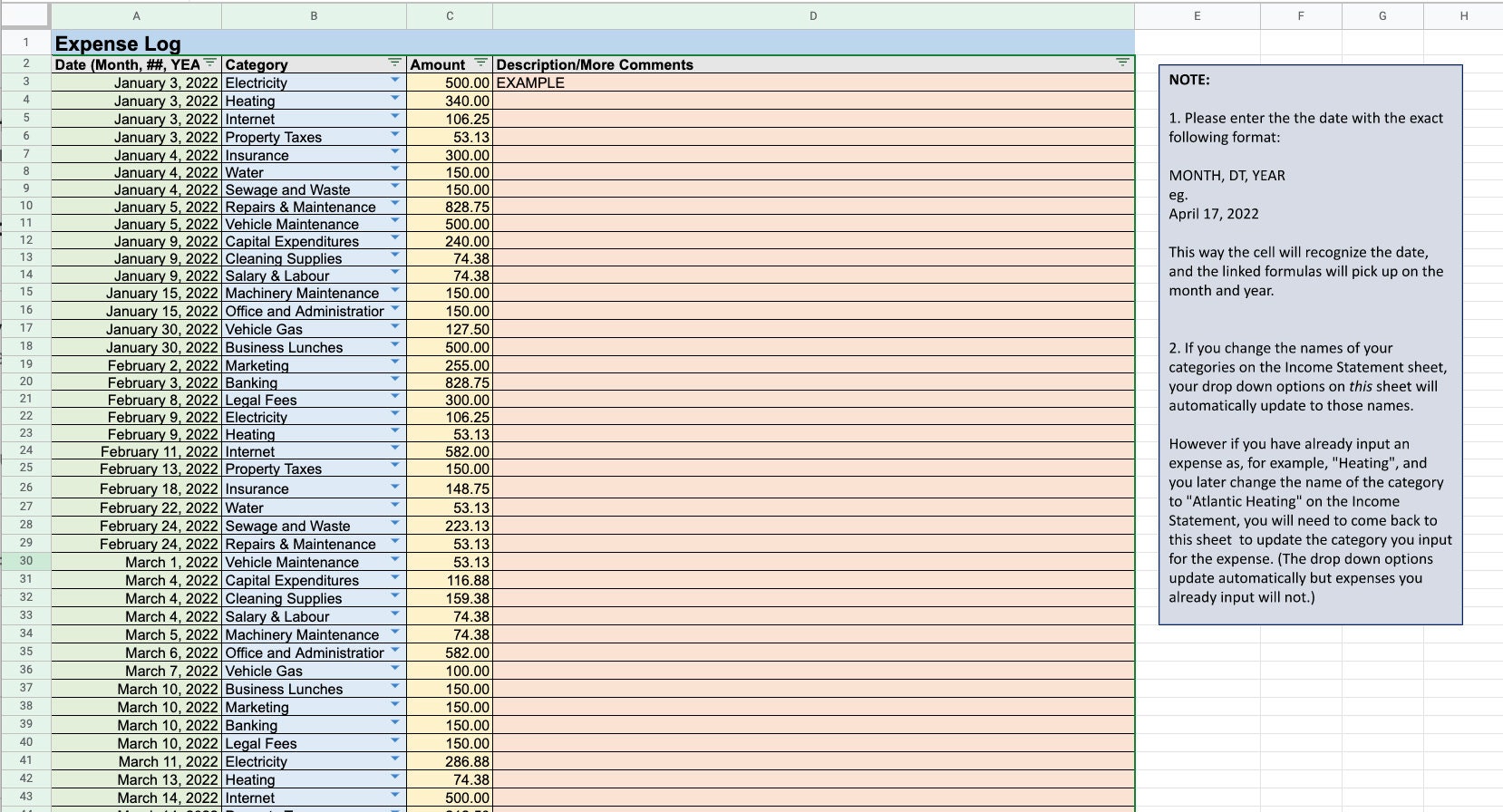The height and width of the screenshot is (812, 1503).
Task: Select the Internet cell in row 43
Action: (x=314, y=797)
